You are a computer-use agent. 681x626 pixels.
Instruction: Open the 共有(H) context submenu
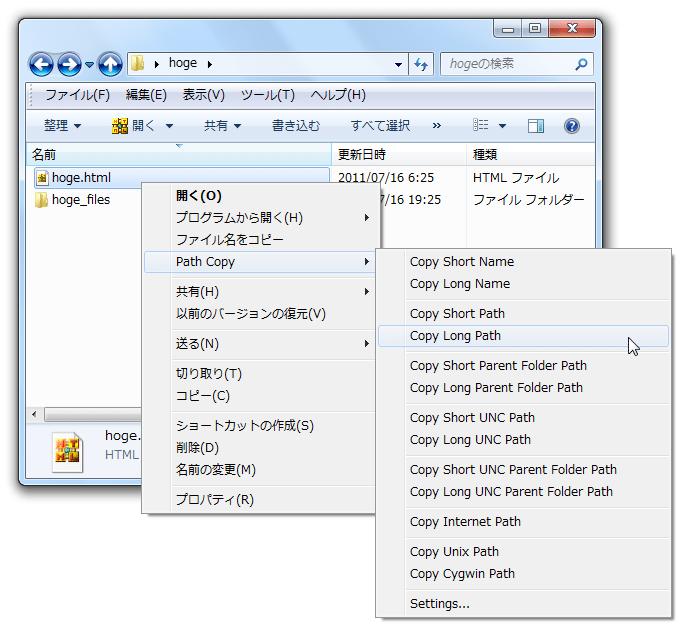point(260,291)
